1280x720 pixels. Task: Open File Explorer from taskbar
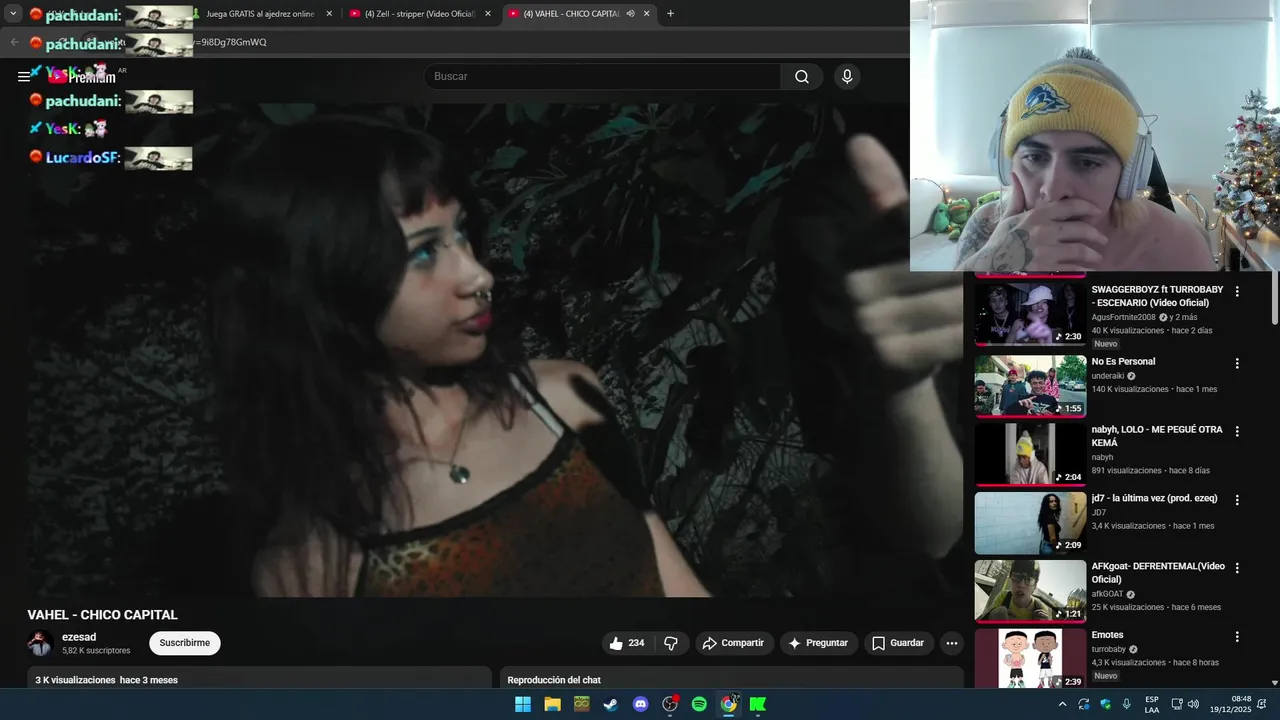[552, 704]
